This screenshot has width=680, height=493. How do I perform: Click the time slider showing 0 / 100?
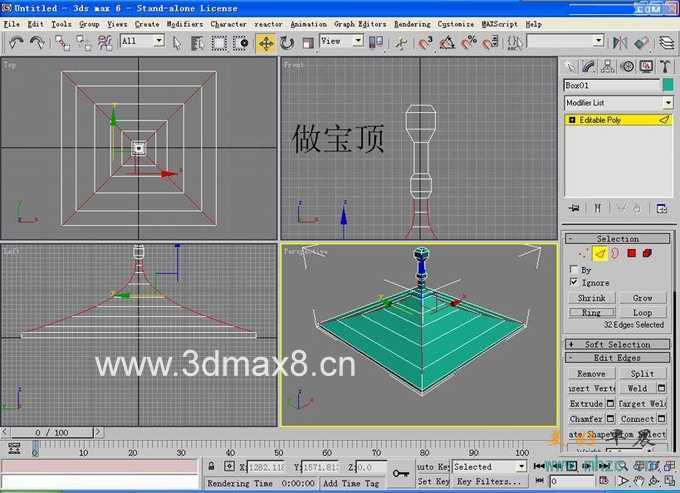click(51, 432)
